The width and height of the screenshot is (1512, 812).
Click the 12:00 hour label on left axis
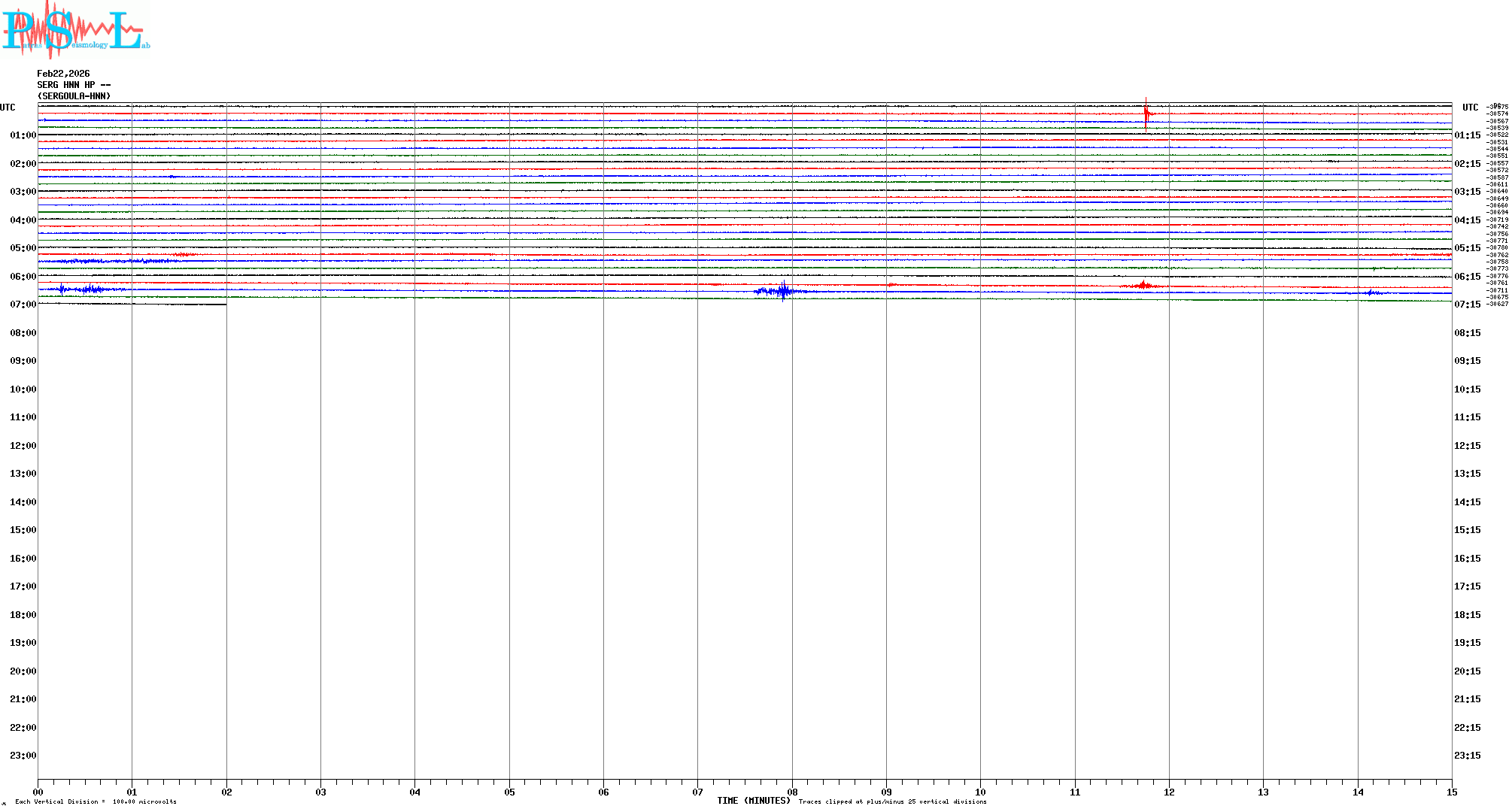[23, 446]
